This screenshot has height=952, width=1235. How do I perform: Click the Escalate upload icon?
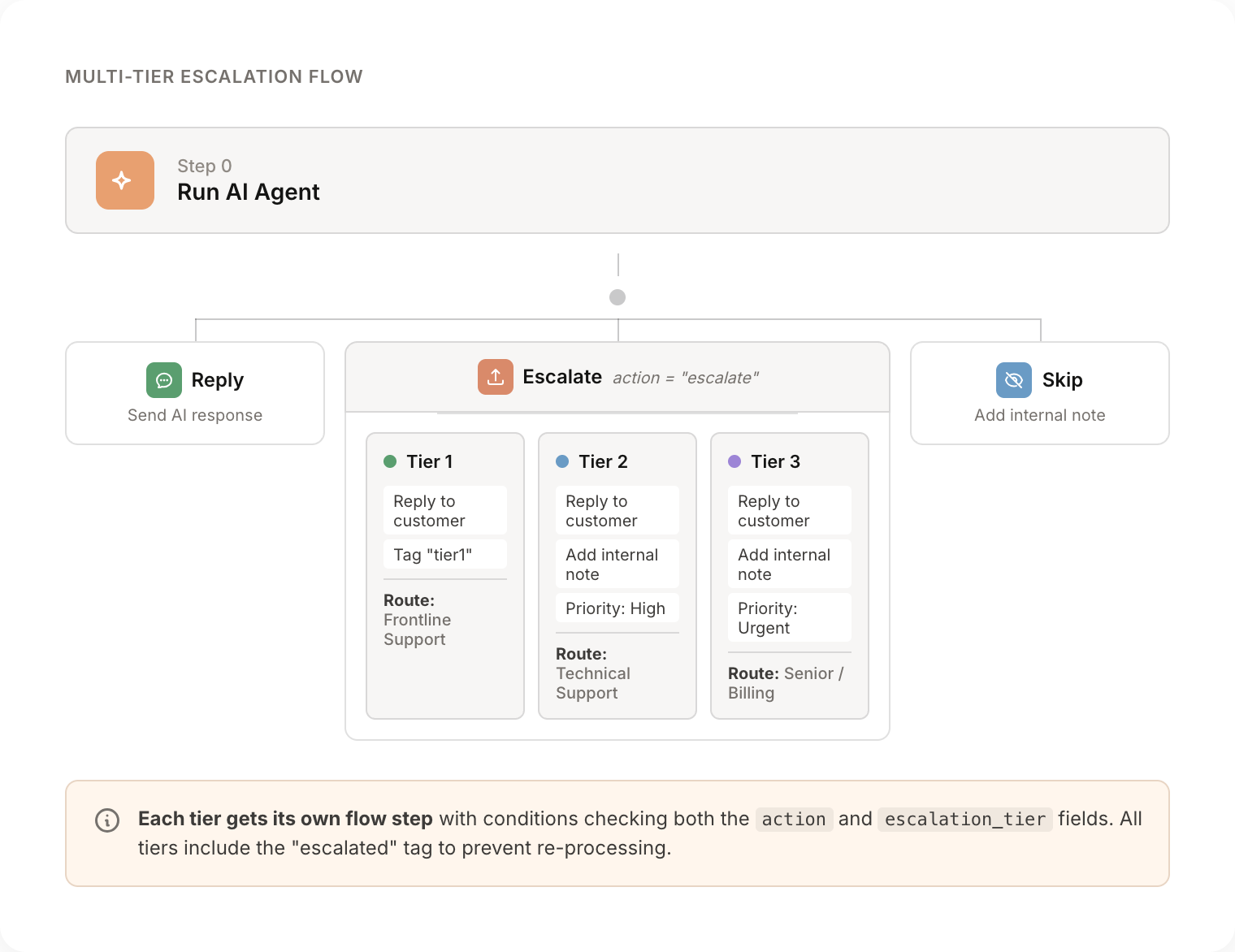coord(495,376)
